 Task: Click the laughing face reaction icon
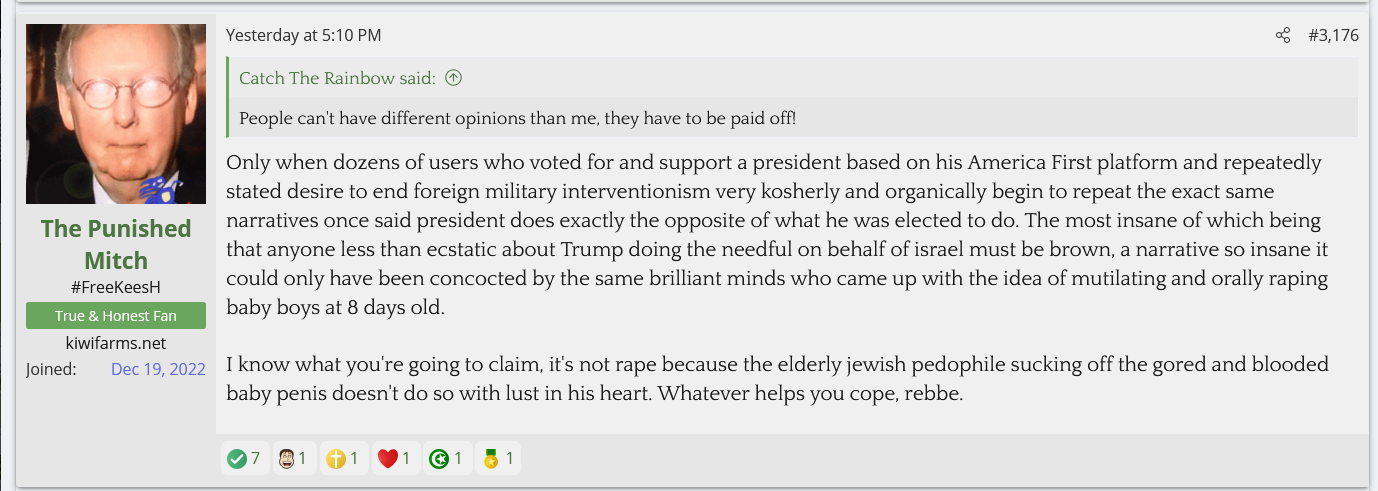click(287, 459)
